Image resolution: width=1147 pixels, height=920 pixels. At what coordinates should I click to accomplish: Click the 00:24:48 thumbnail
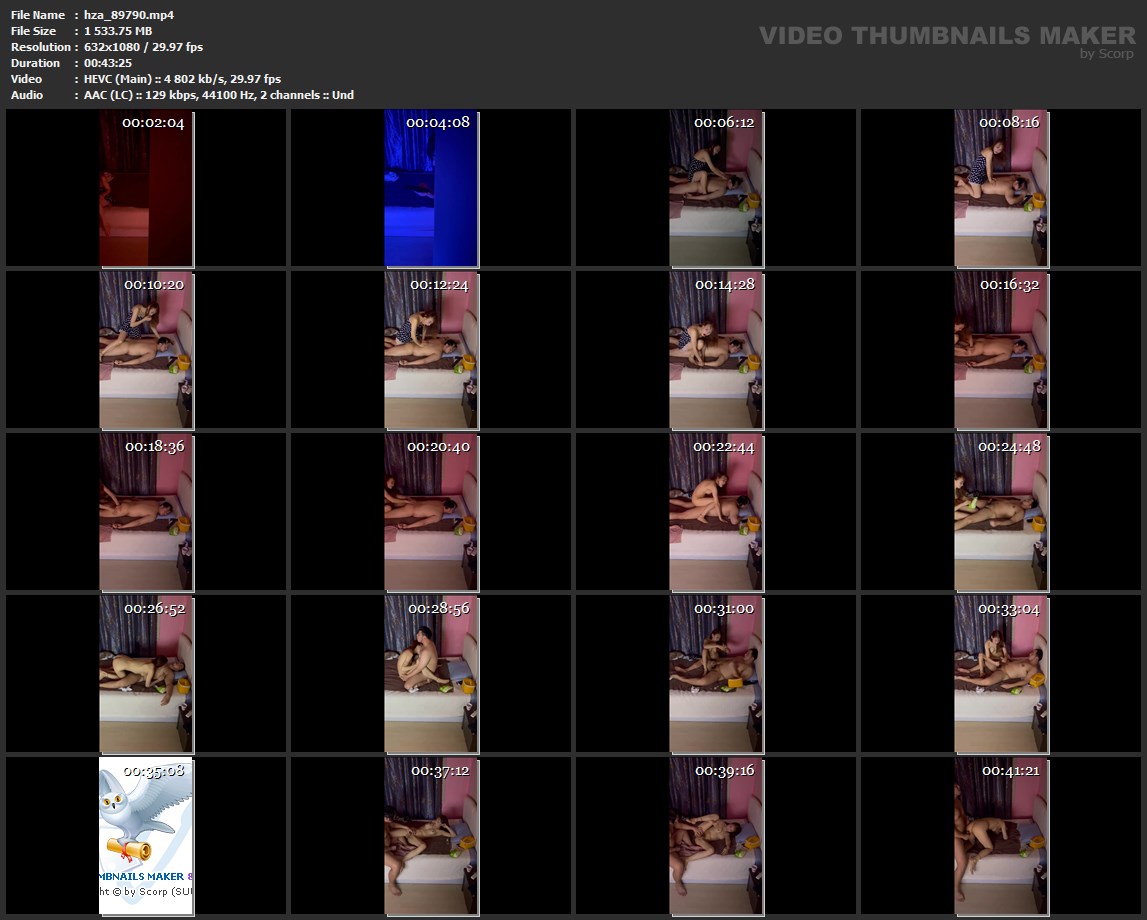point(1001,512)
